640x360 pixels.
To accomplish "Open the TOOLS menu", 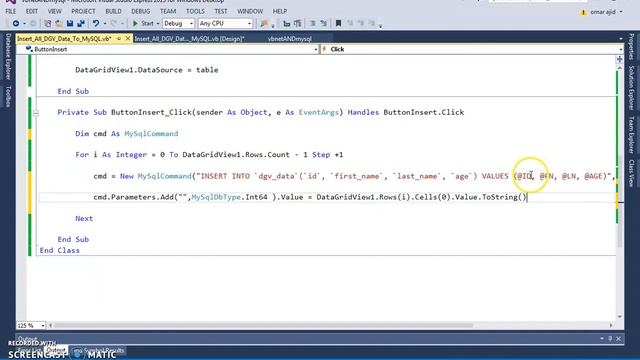I will pyautogui.click(x=195, y=11).
